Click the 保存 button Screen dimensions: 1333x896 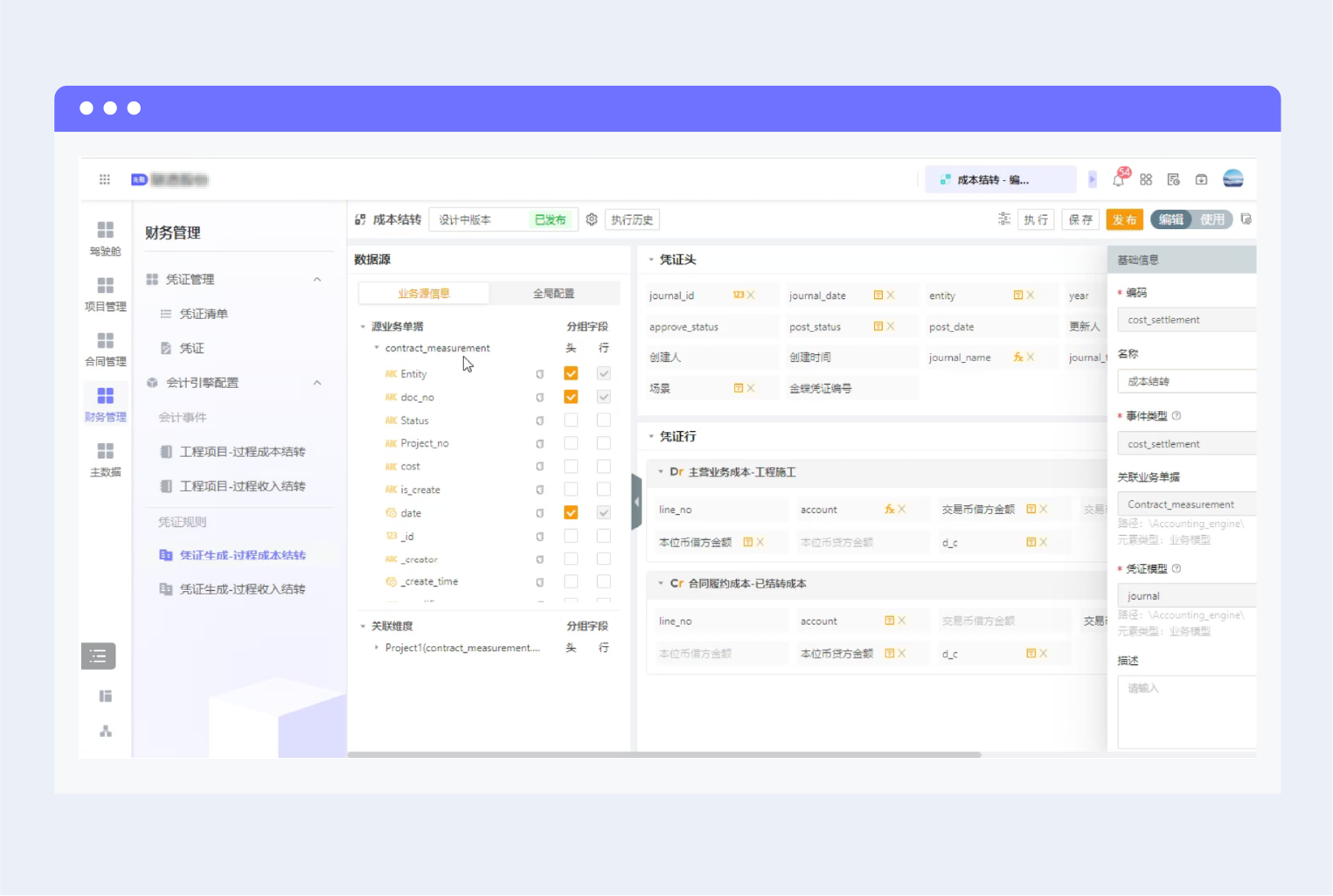coord(1081,219)
